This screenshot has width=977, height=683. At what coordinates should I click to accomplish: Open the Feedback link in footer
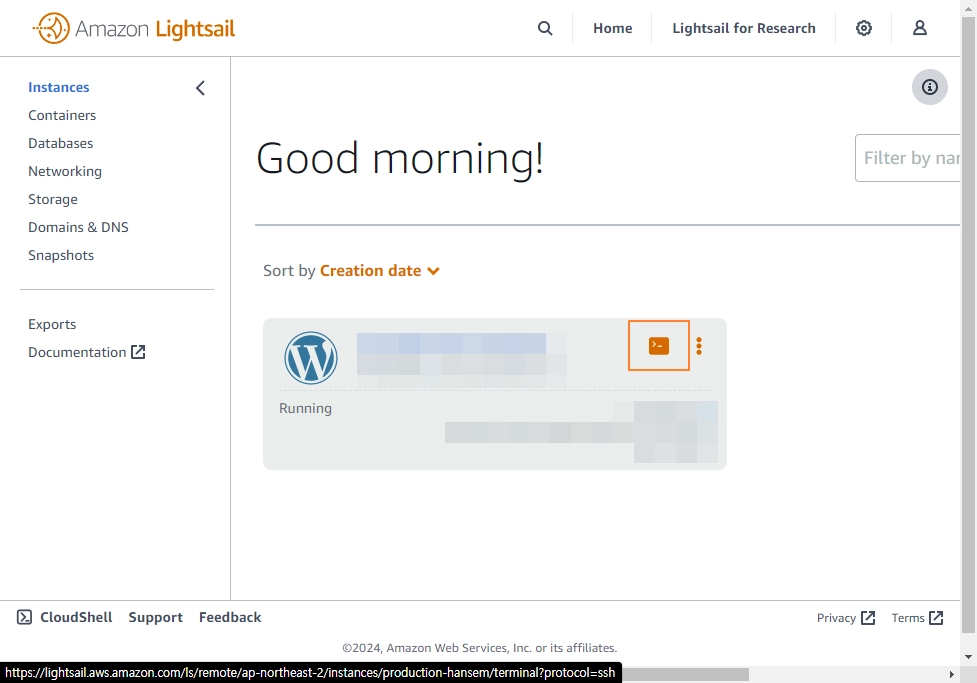230,617
